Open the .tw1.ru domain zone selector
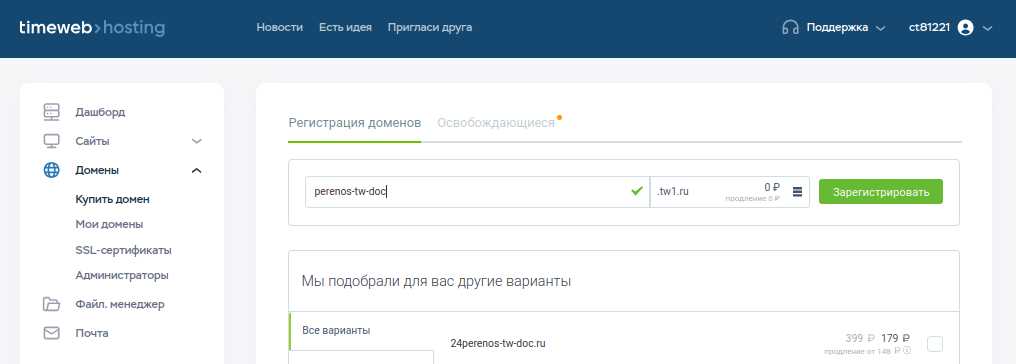 pos(730,192)
